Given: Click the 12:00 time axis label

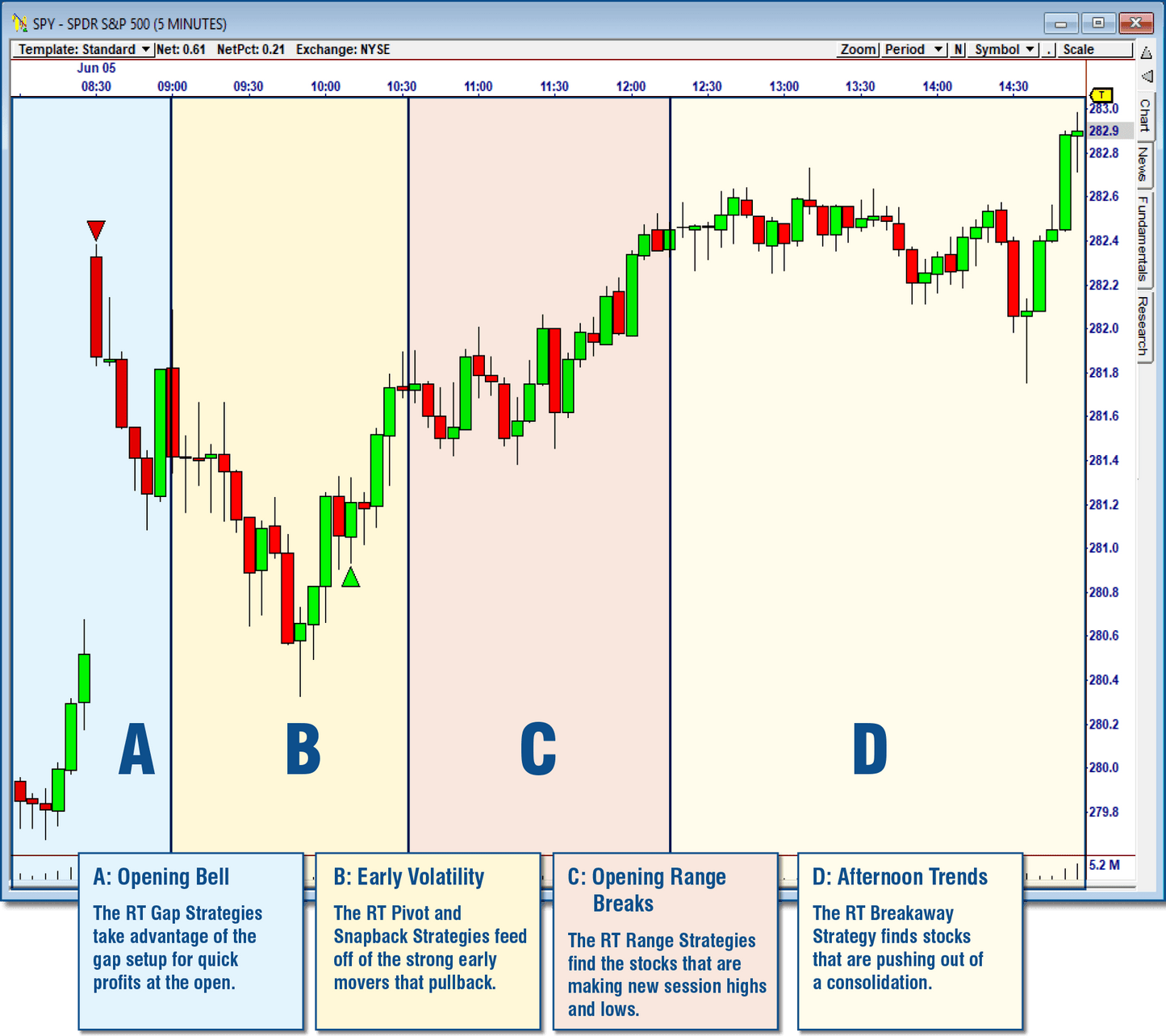Looking at the screenshot, I should [631, 86].
